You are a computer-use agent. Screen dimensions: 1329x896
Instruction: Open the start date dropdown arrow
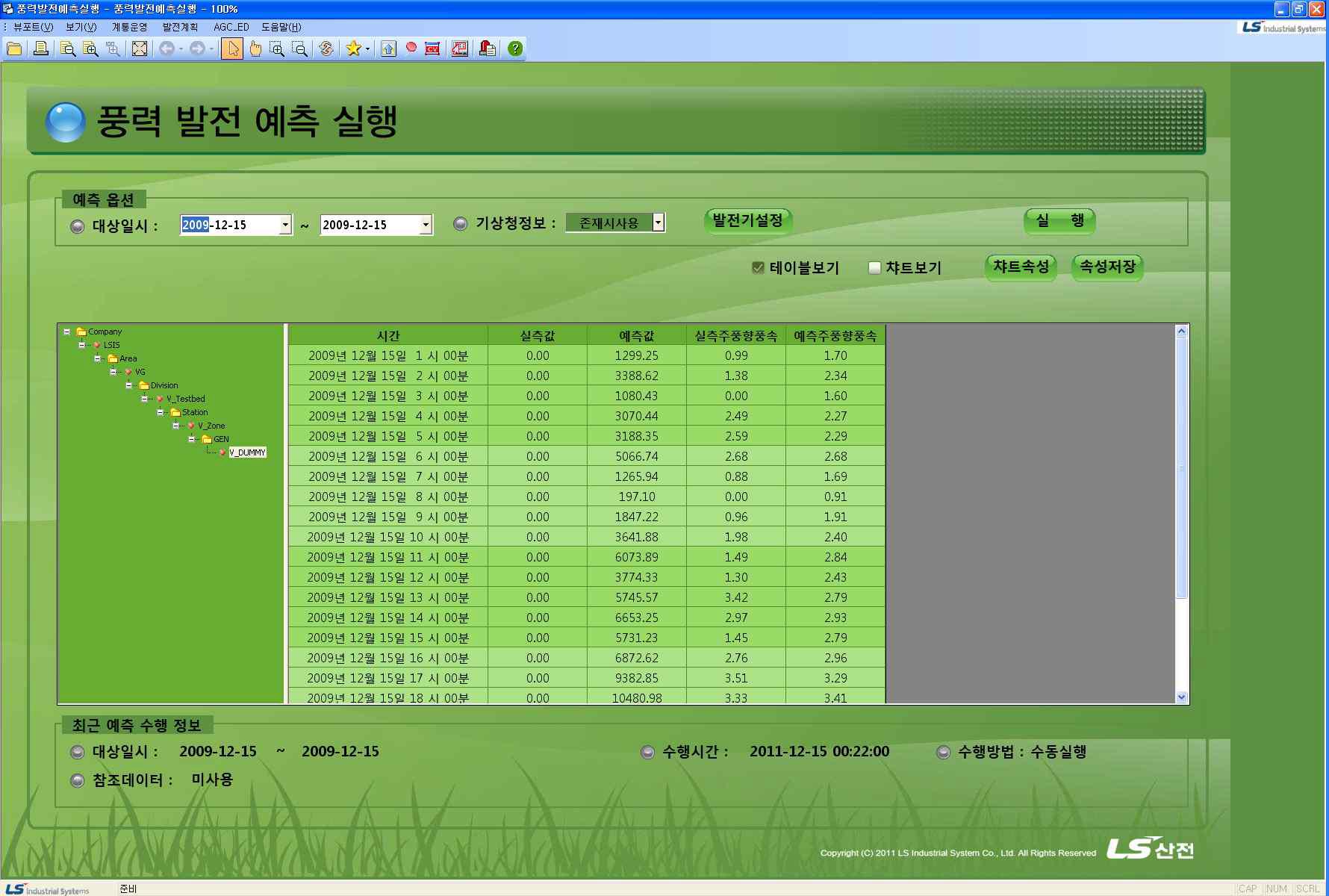coord(285,225)
